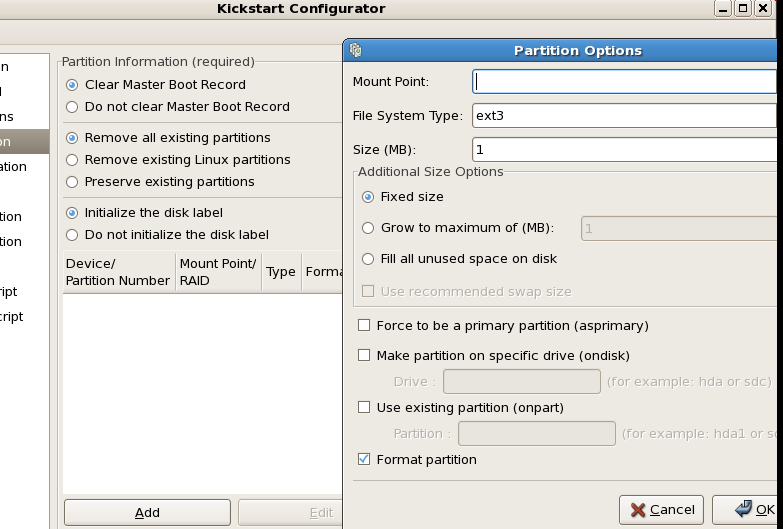Click the Mount Point input field
Screen dimensions: 783x529
click(x=625, y=81)
